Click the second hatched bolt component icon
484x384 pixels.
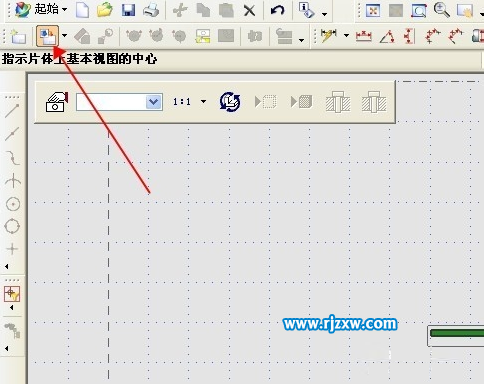coord(374,102)
